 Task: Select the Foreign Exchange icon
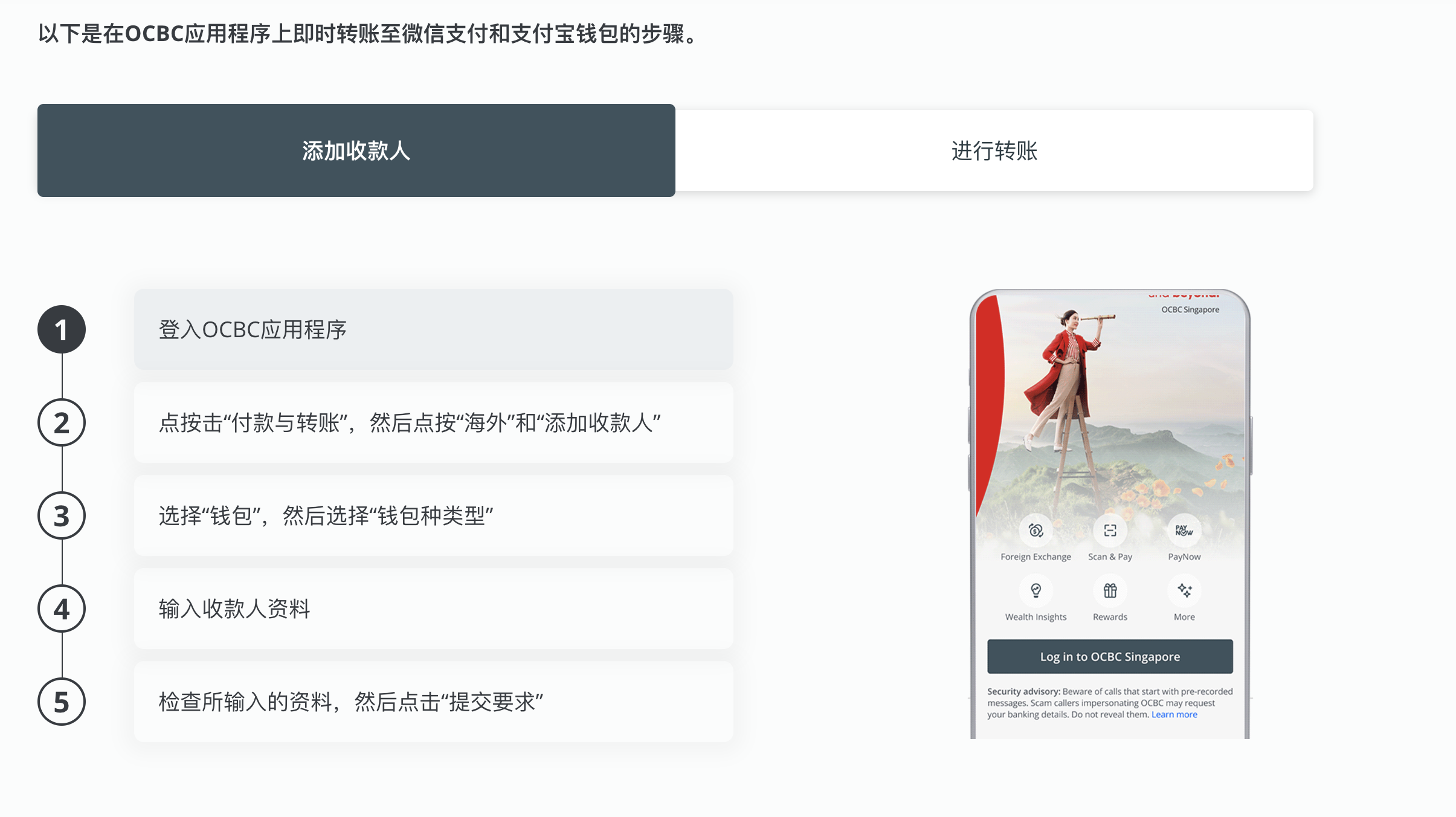click(x=1035, y=532)
